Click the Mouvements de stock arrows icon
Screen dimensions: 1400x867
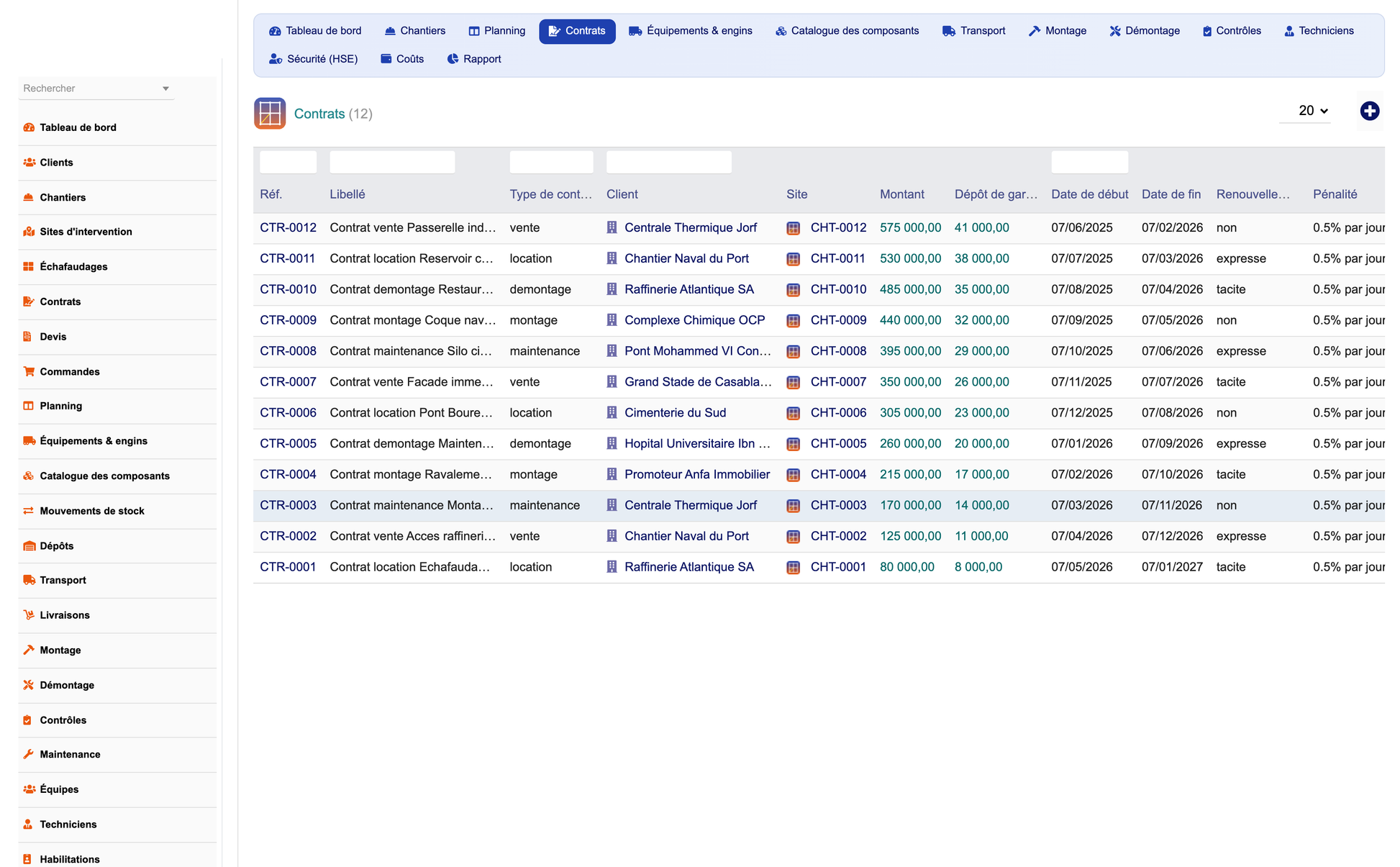29,511
